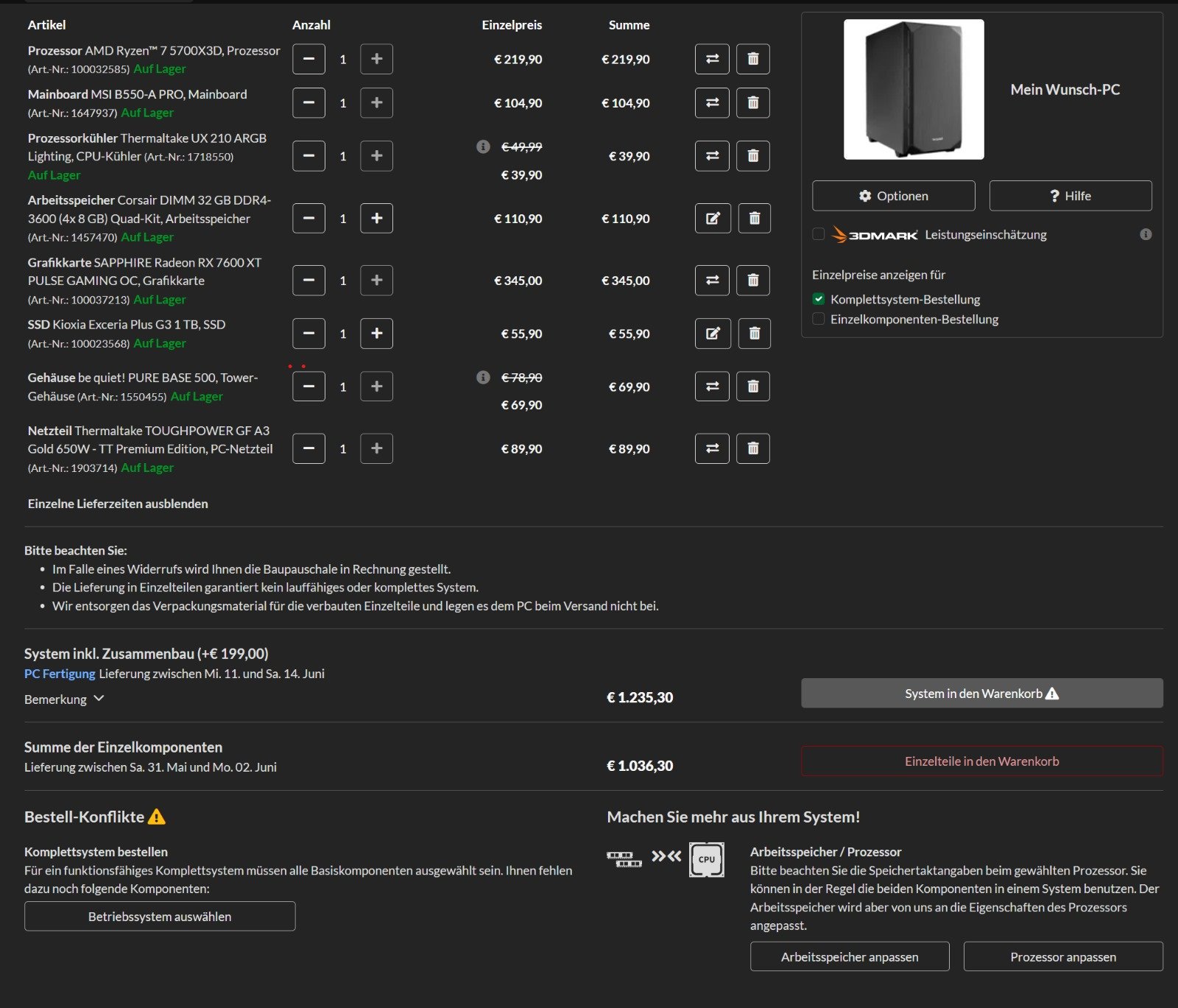Decrease quantity of be quiet! case
This screenshot has height=1008, width=1178.
(x=308, y=387)
